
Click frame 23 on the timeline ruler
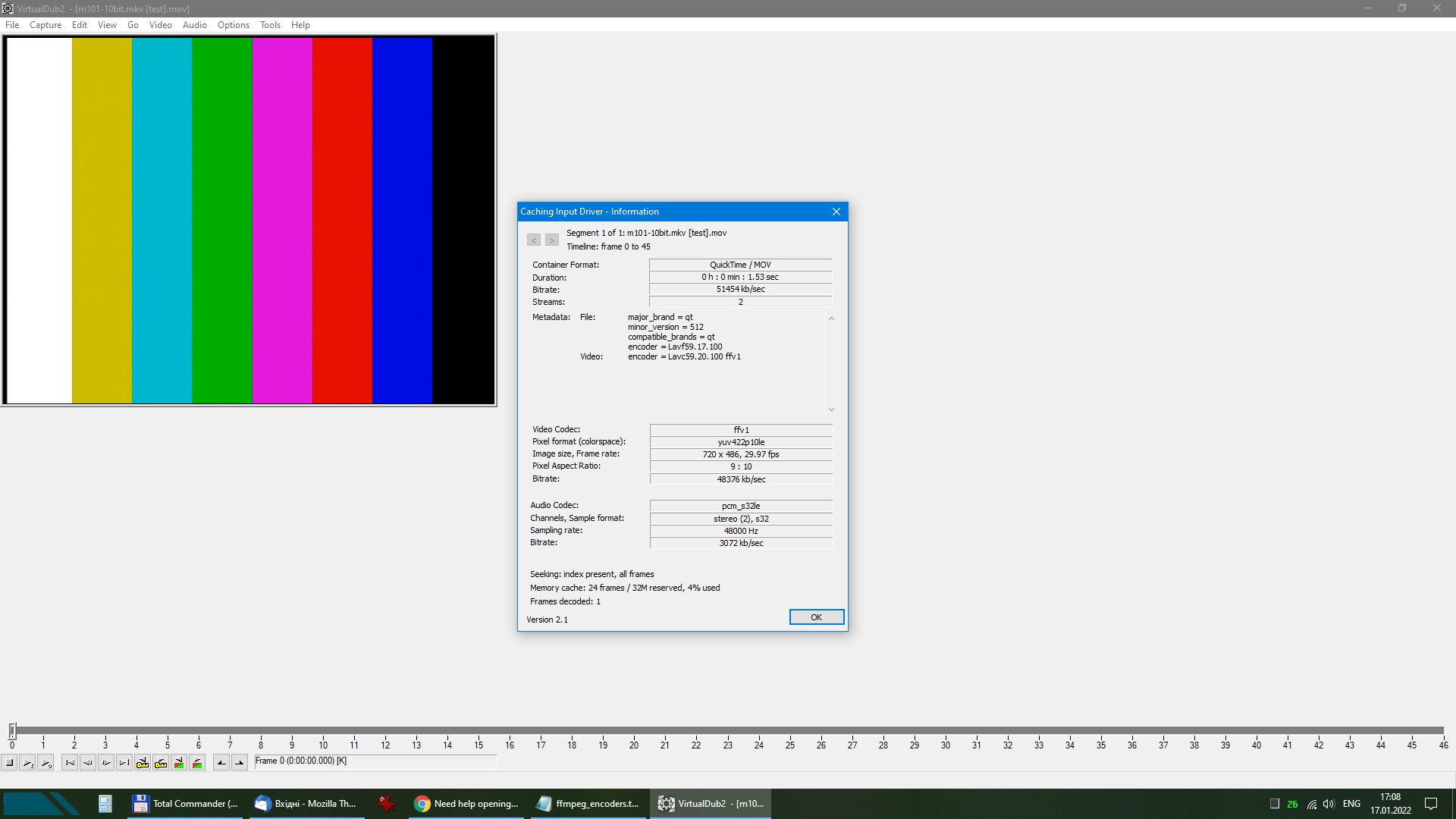[727, 745]
